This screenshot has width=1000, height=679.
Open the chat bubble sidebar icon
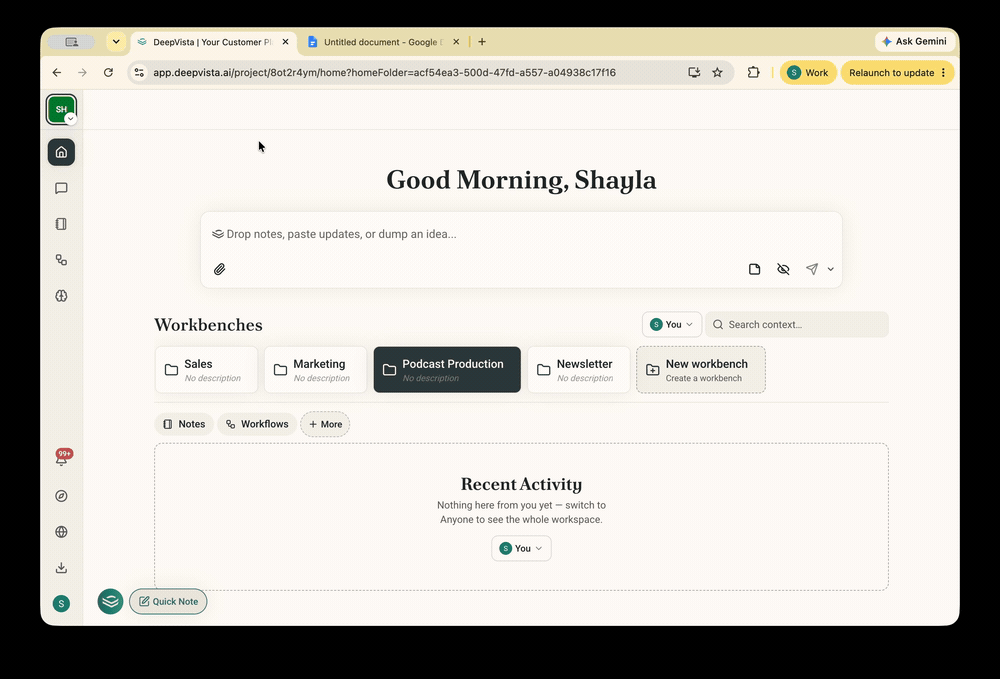[61, 188]
